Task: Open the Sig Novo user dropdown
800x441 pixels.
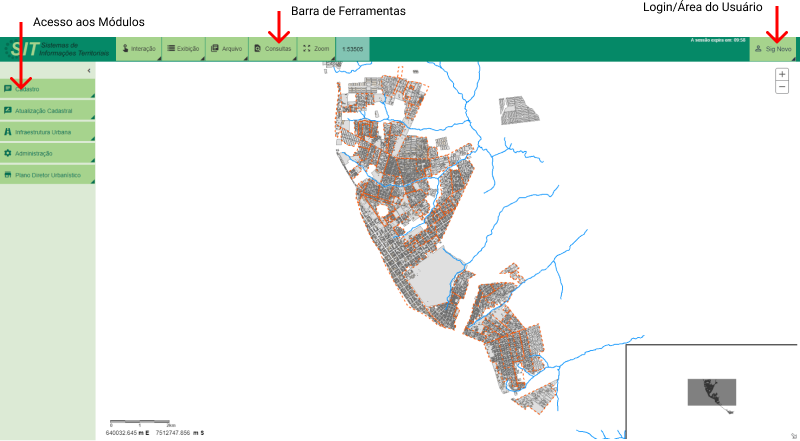Action: (x=773, y=49)
